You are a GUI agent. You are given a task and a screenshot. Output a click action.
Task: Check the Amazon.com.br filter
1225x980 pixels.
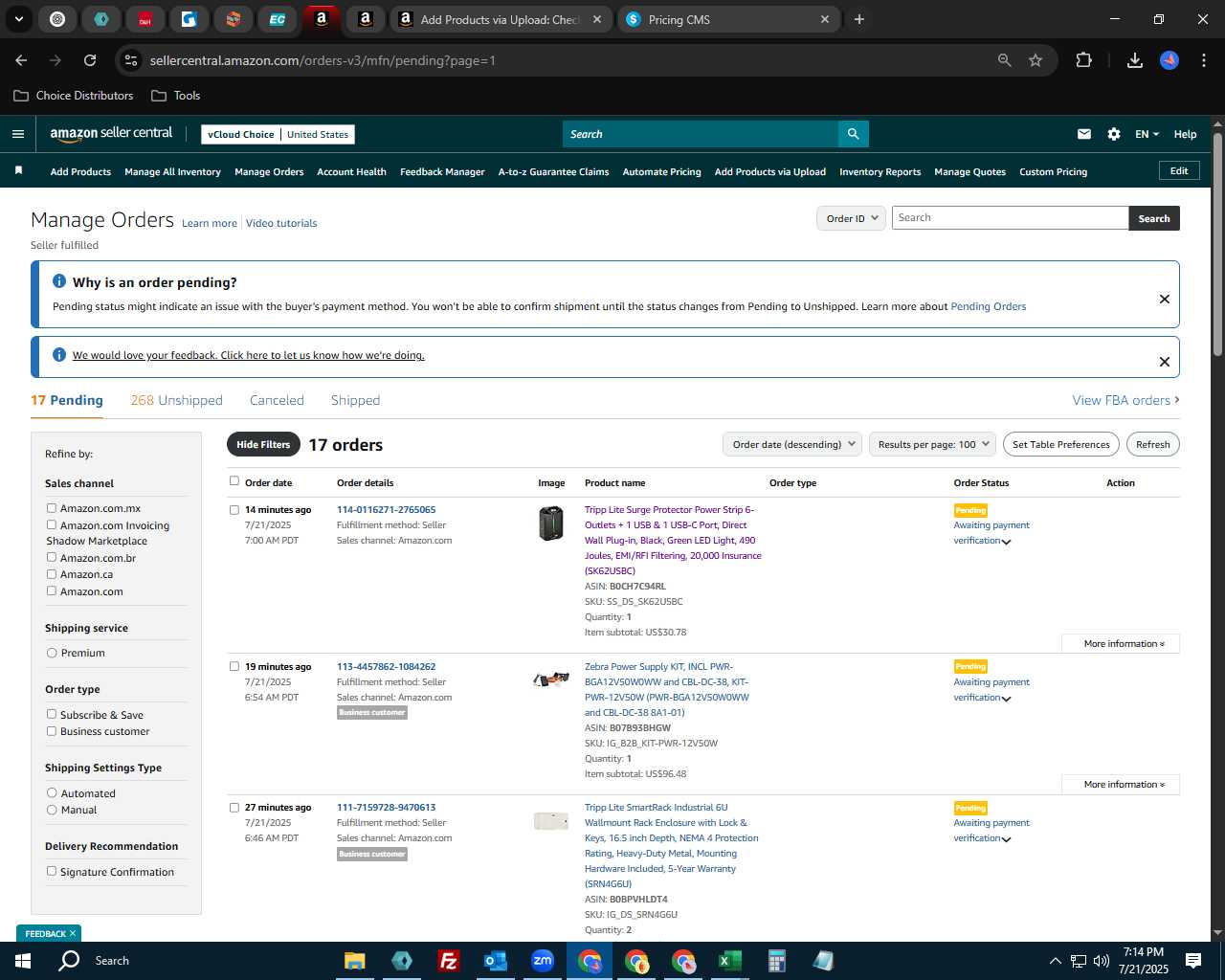click(52, 557)
